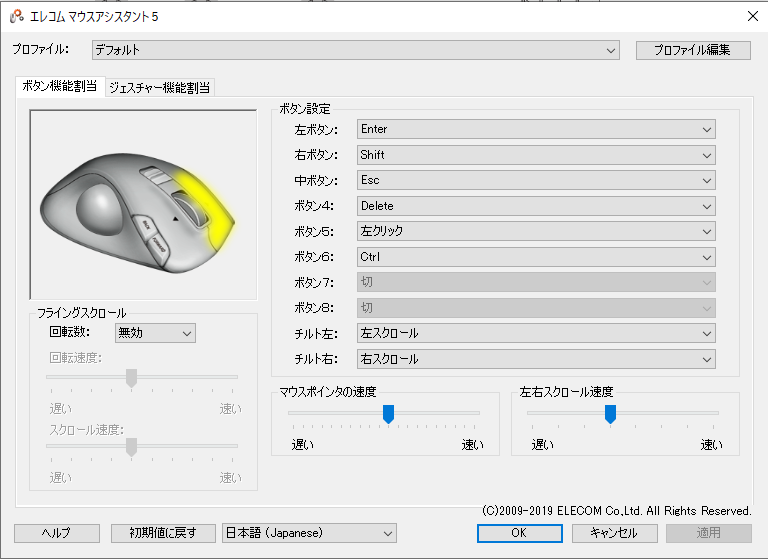
Task: Switch to the ボタン機能割当 tab
Action: (x=60, y=86)
